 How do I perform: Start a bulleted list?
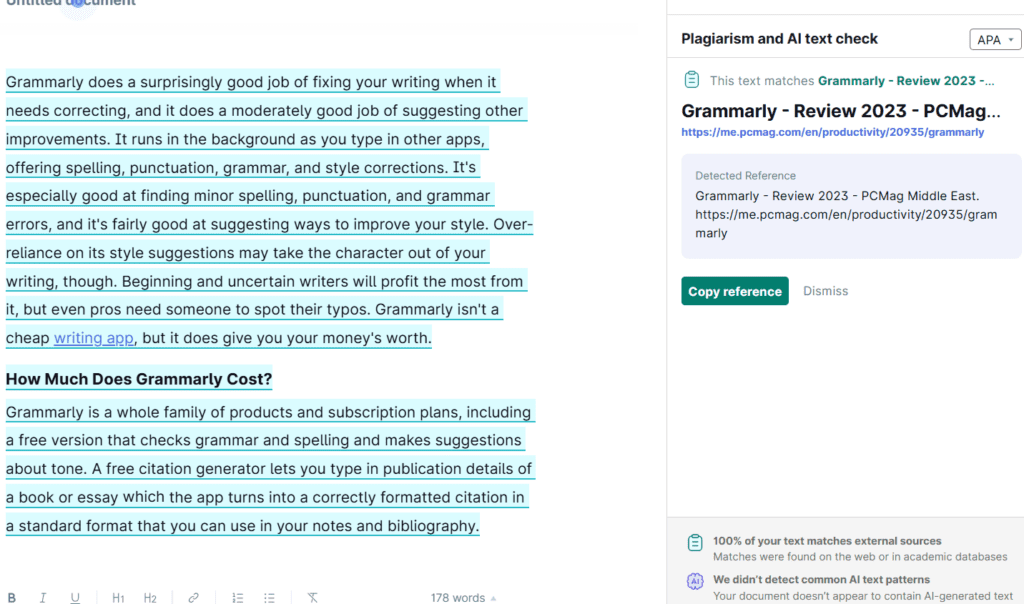(269, 598)
